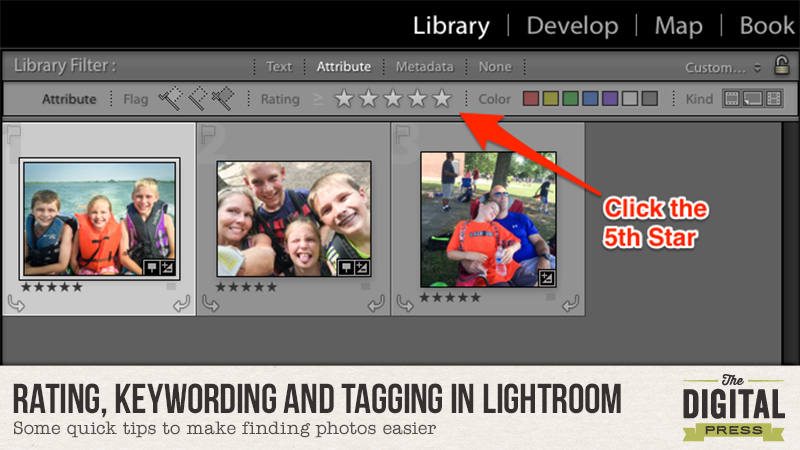Filter by rejected photos flag icon
The height and width of the screenshot is (450, 800).
pyautogui.click(x=223, y=98)
